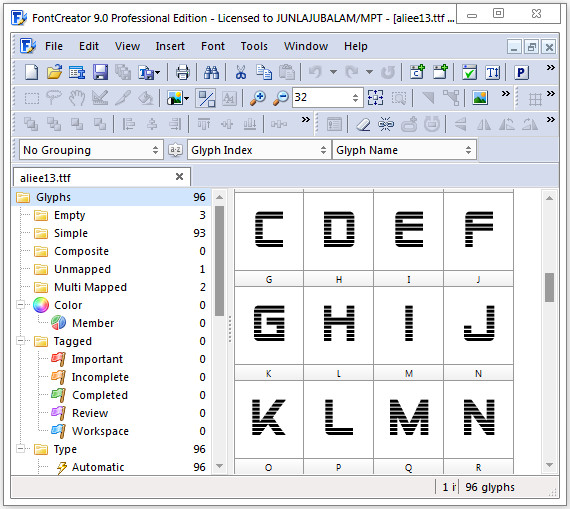
Task: Click the Validate font checkmark icon
Action: (469, 72)
